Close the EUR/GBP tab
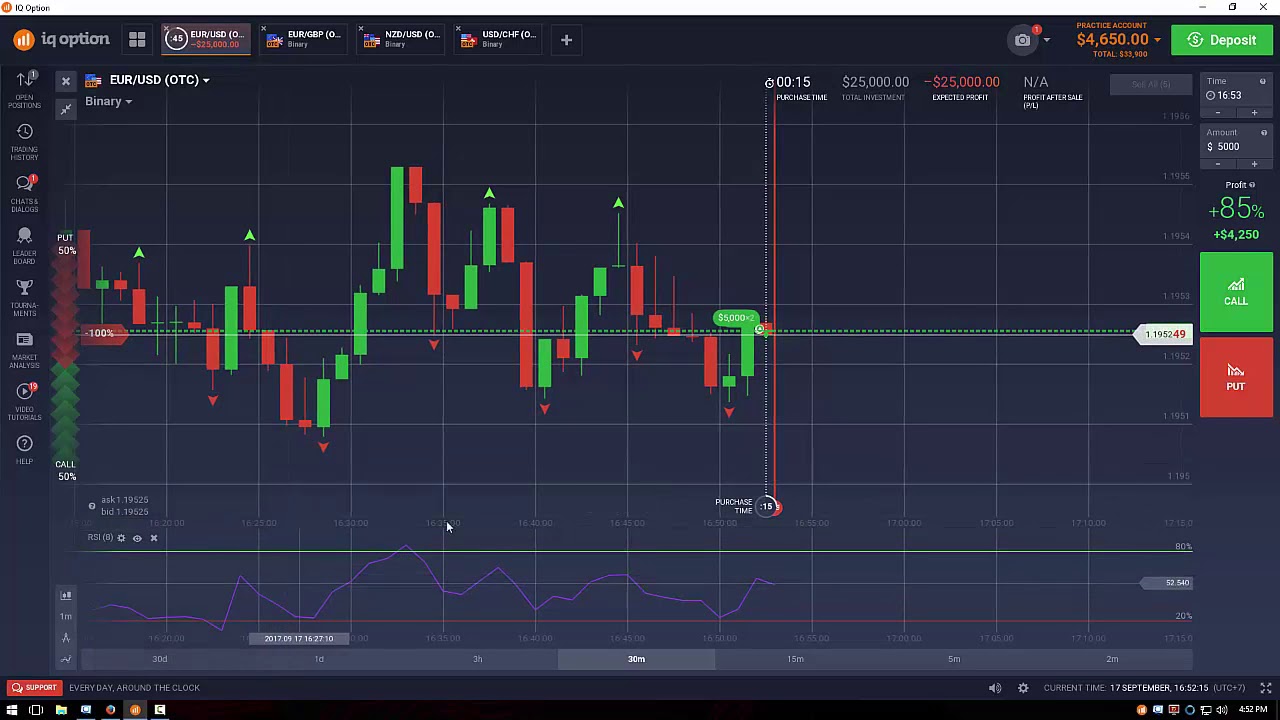The width and height of the screenshot is (1280, 720). pyautogui.click(x=265, y=29)
